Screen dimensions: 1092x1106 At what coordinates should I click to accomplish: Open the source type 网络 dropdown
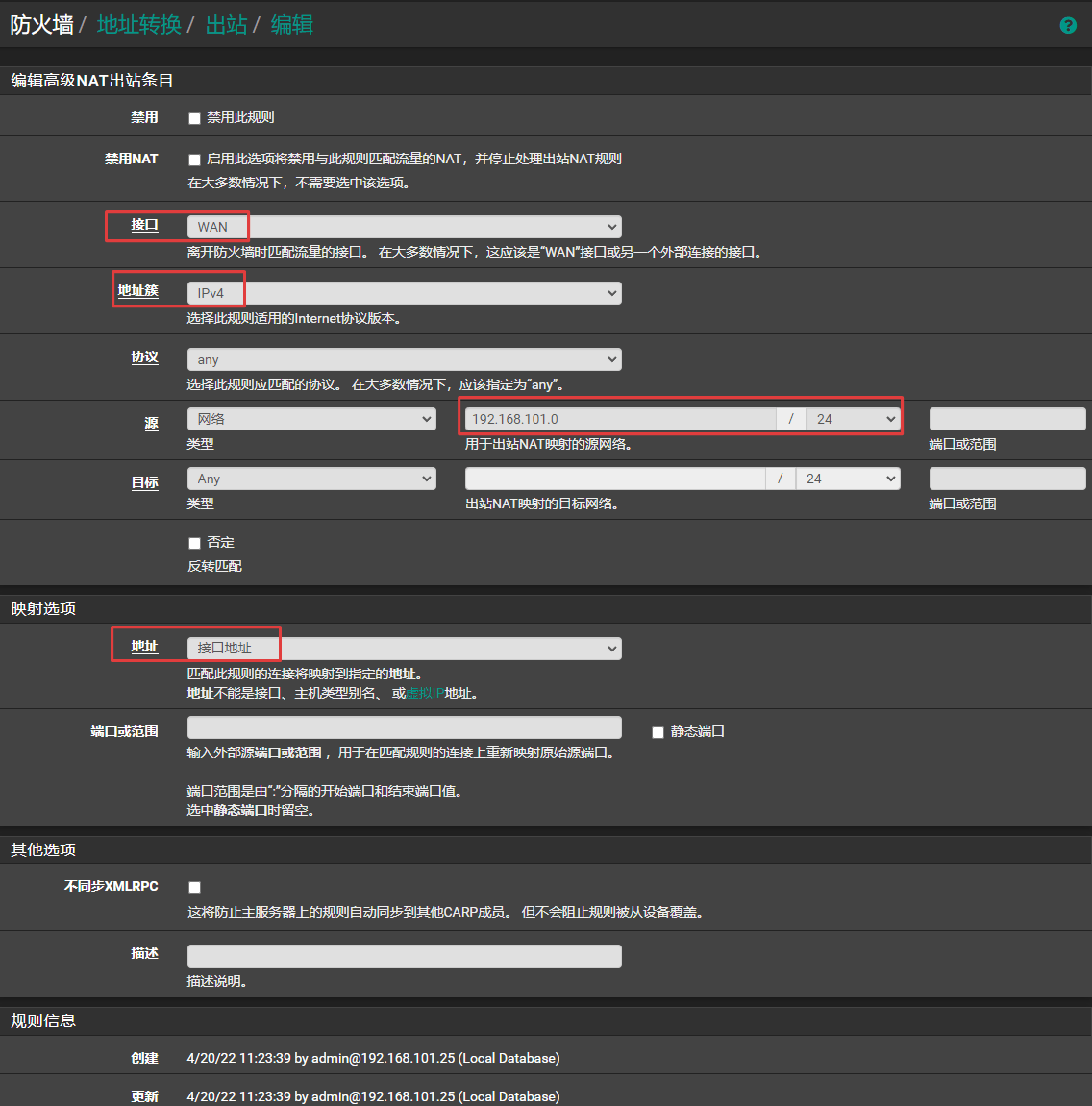click(311, 419)
